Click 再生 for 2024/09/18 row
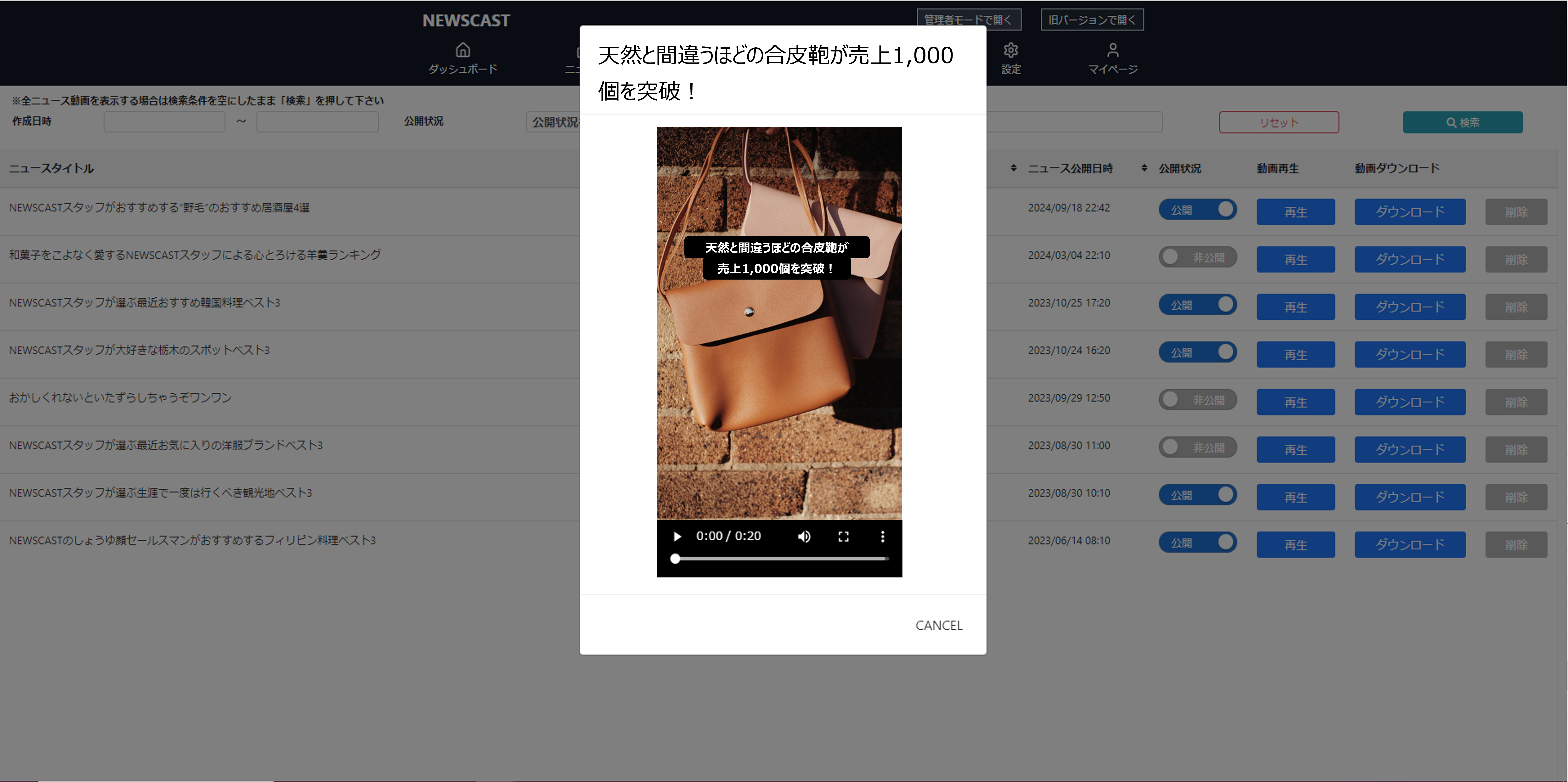The image size is (1568, 782). point(1295,212)
